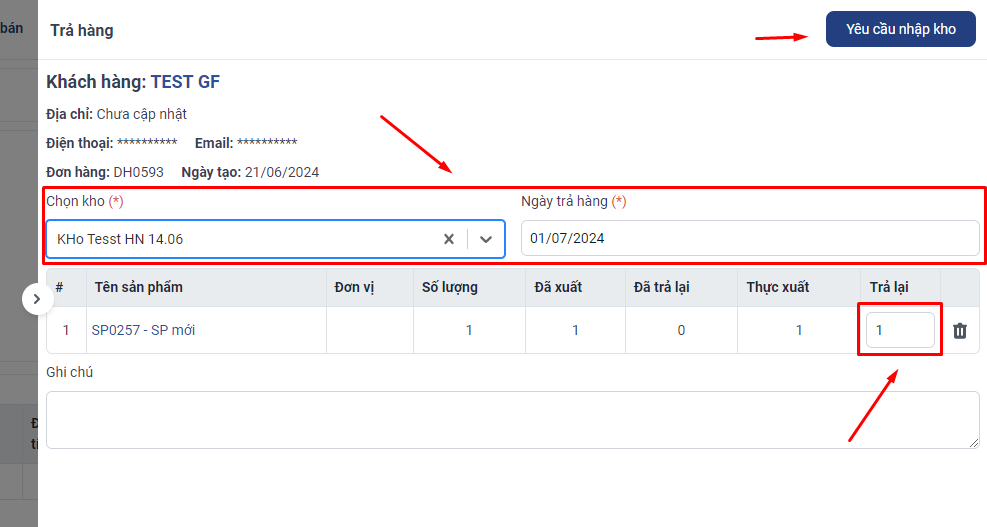Open product SP0257 - SP mới
This screenshot has height=527, width=987.
coord(143,330)
